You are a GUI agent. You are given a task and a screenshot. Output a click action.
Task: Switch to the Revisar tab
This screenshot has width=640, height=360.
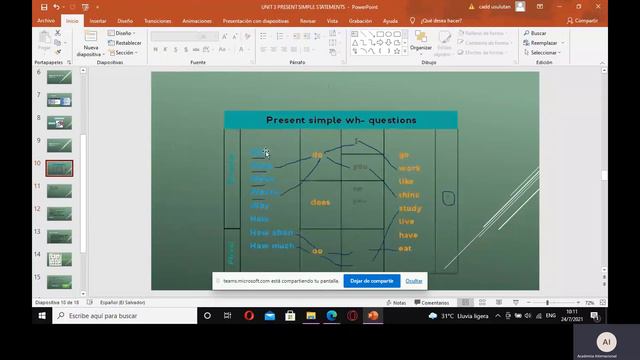coord(308,21)
